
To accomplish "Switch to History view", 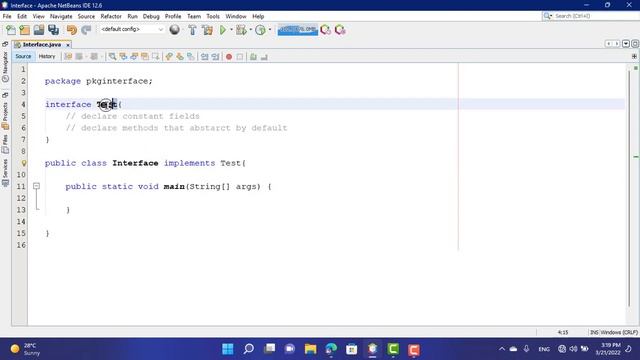I will click(x=47, y=56).
